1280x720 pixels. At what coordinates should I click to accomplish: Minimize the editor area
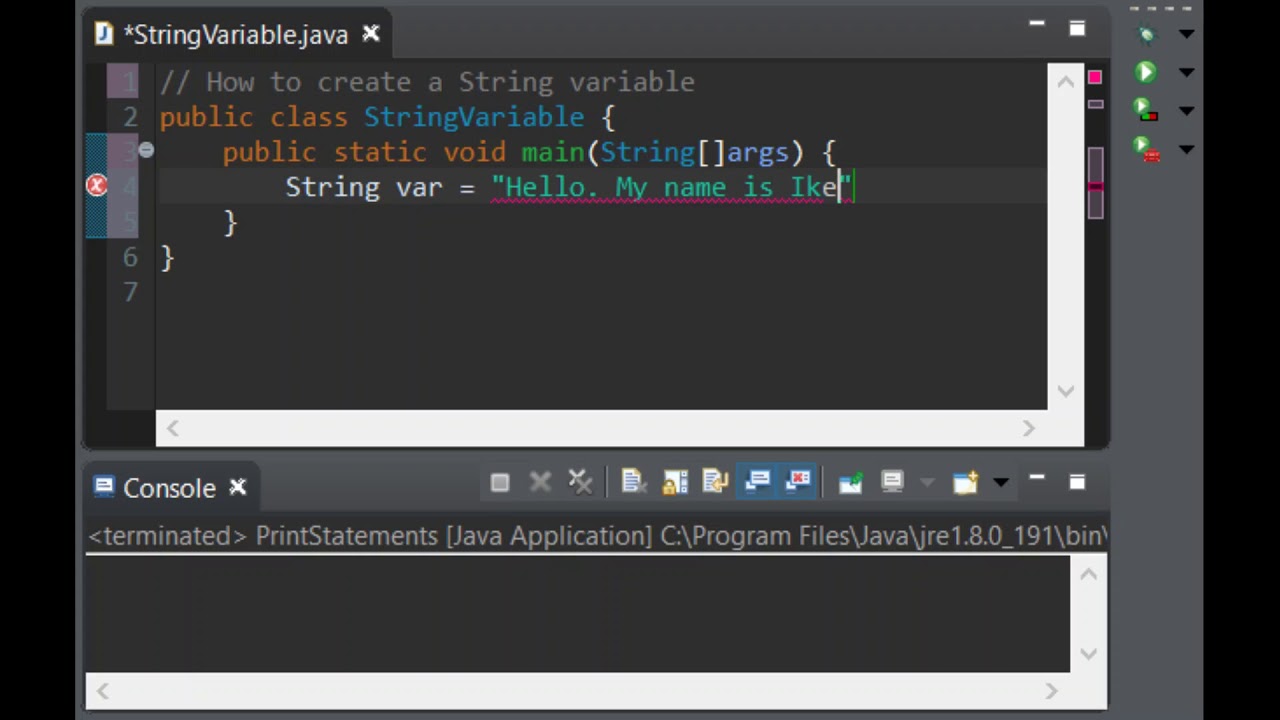point(1037,24)
